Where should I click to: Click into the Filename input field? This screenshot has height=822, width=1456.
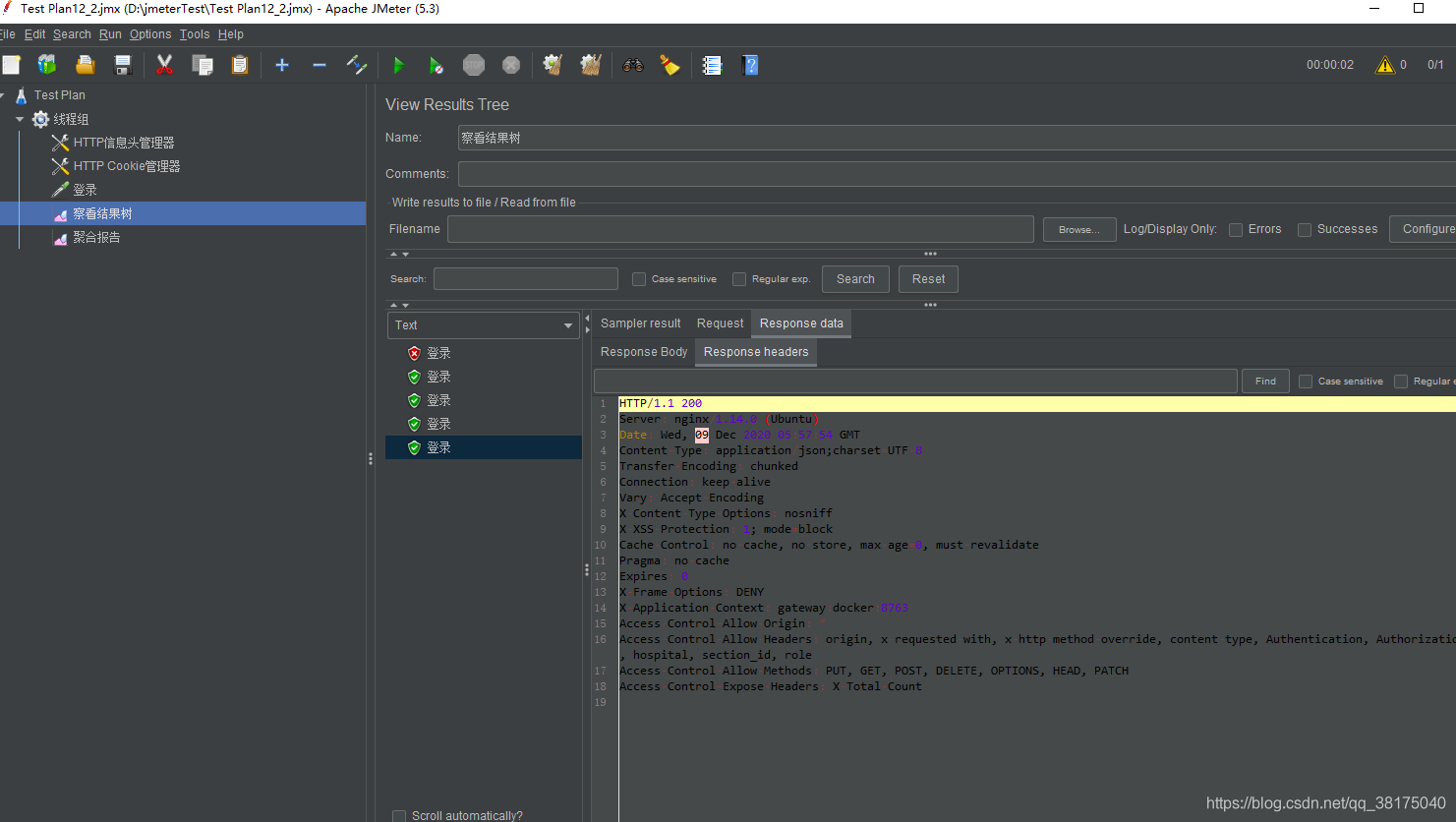click(740, 229)
